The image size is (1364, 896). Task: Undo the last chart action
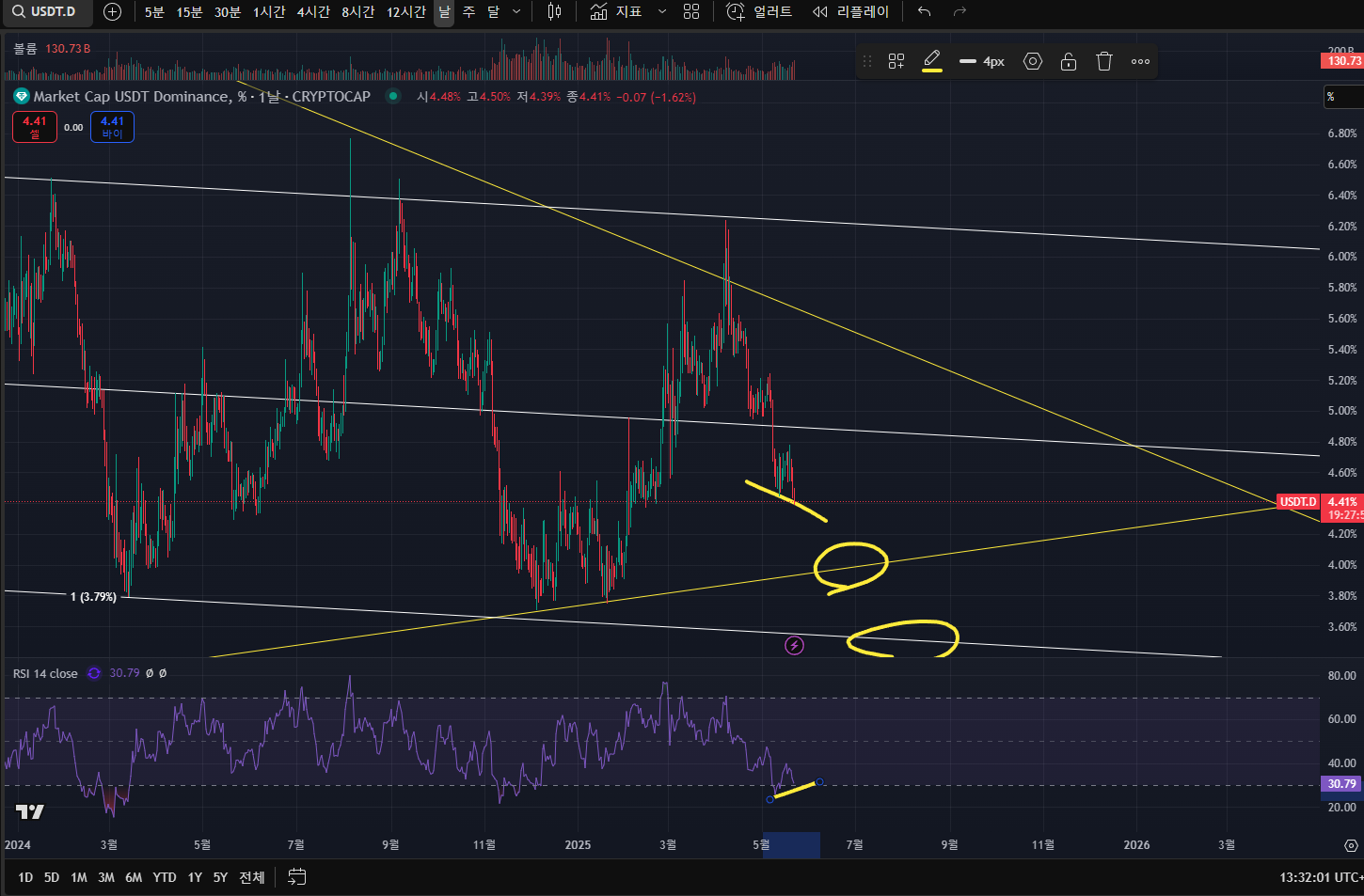[x=925, y=11]
